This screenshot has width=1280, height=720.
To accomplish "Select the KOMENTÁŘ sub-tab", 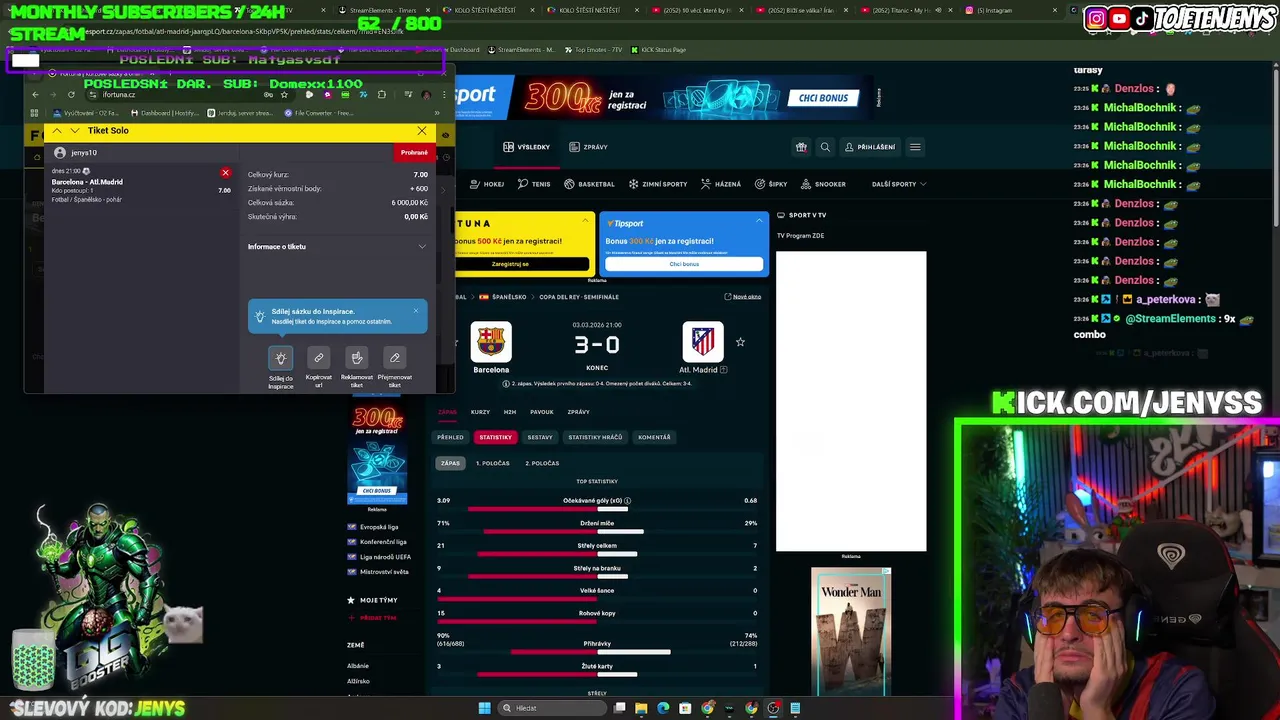I will point(654,437).
